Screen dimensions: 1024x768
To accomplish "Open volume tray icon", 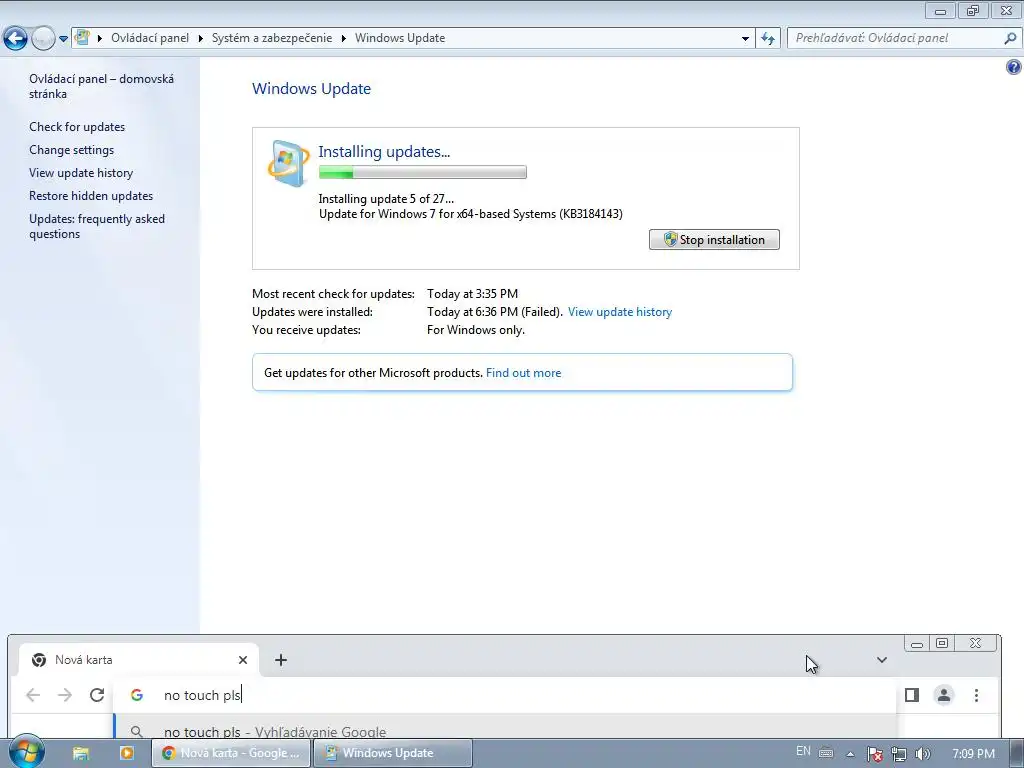I will (923, 754).
